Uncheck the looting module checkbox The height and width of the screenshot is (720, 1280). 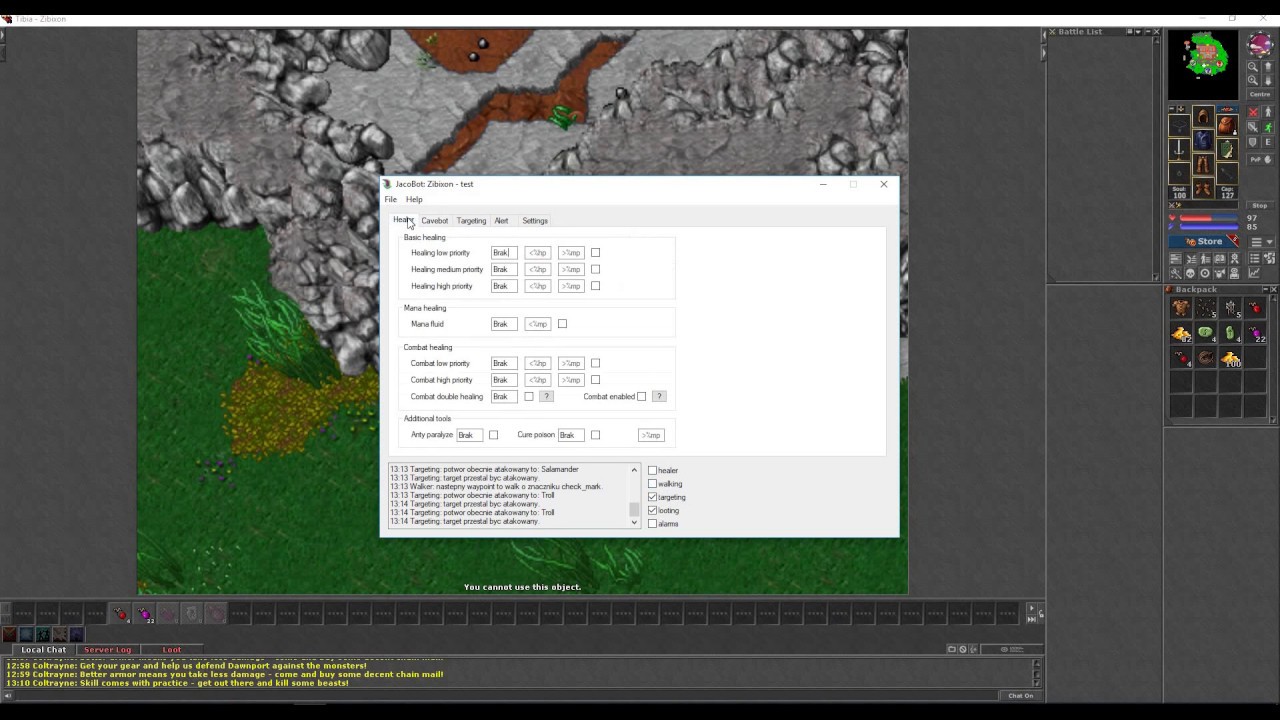point(653,511)
